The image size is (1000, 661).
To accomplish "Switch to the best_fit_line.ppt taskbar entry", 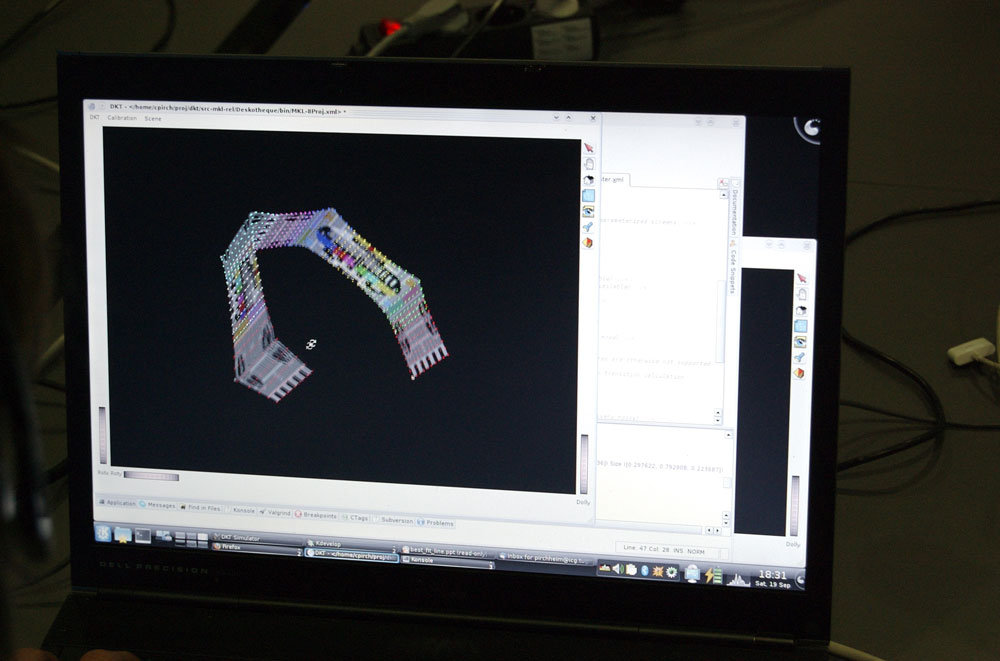I will 448,551.
